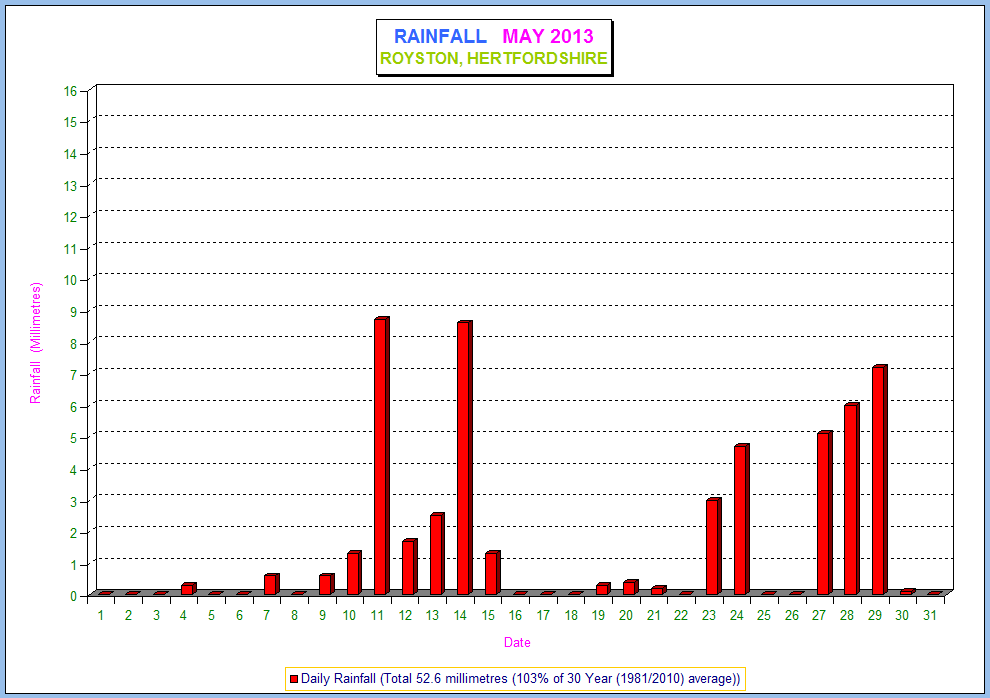Click the Daily Rainfall legend text
This screenshot has height=698, width=990.
(x=520, y=679)
